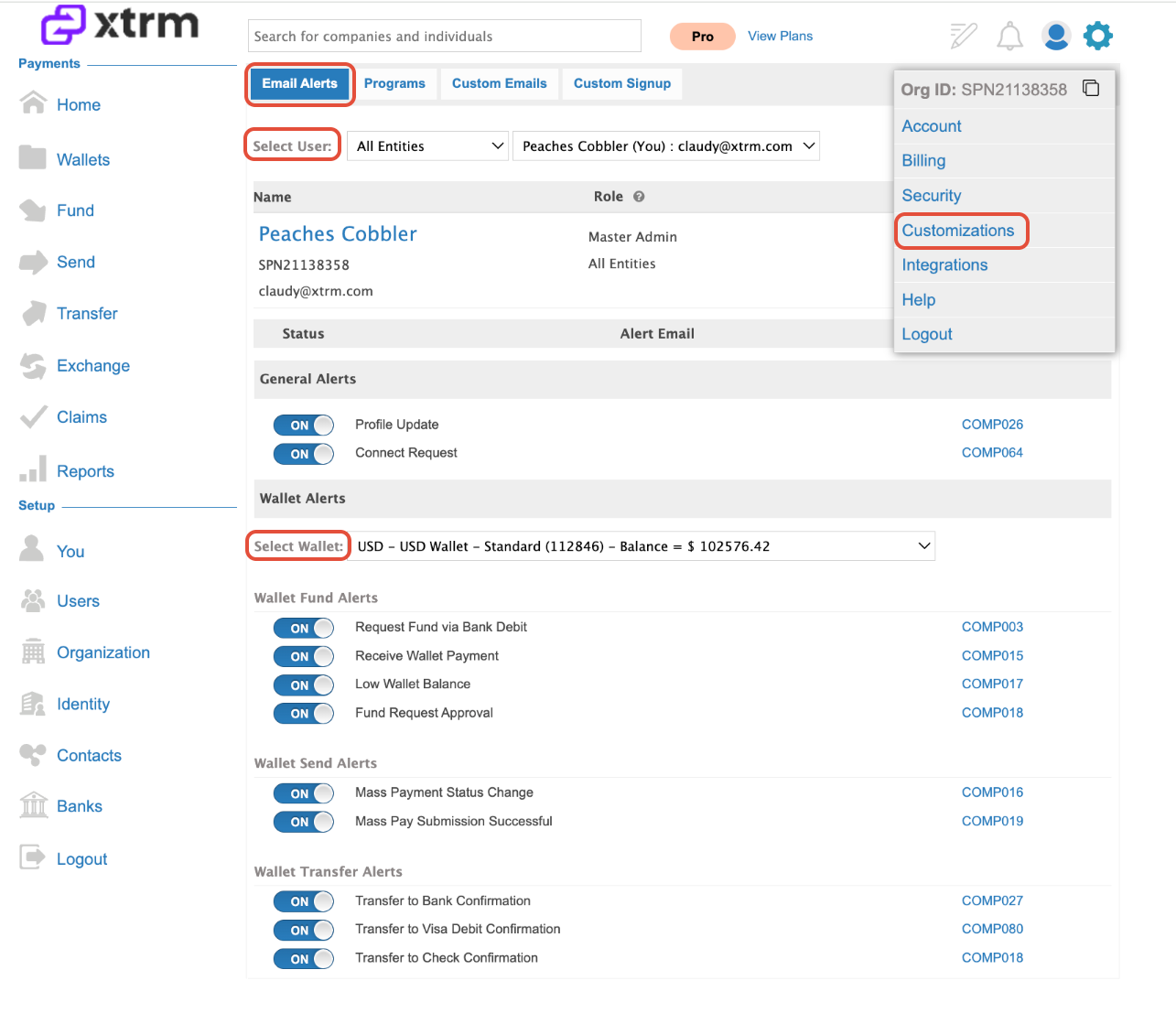The width and height of the screenshot is (1176, 1013).
Task: Select Logout in the settings menu
Action: [927, 335]
